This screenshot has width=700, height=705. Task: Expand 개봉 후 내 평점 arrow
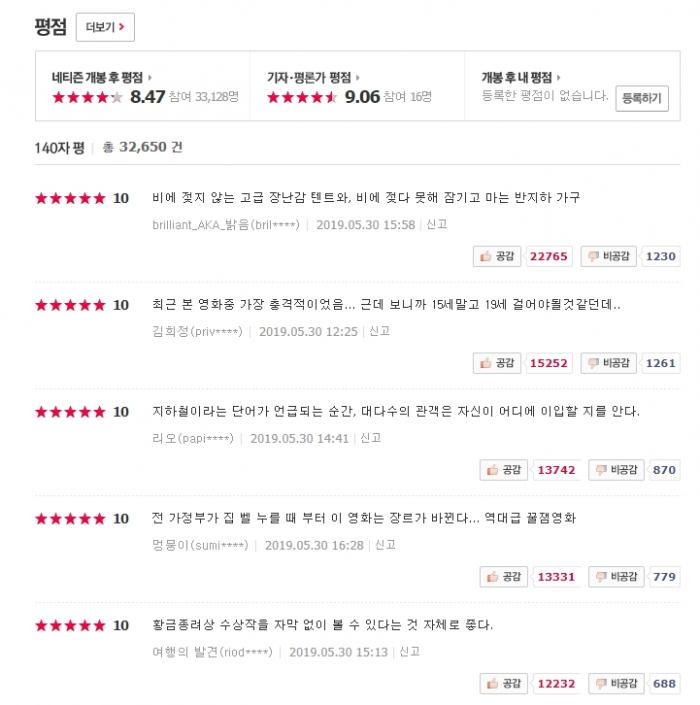(558, 77)
